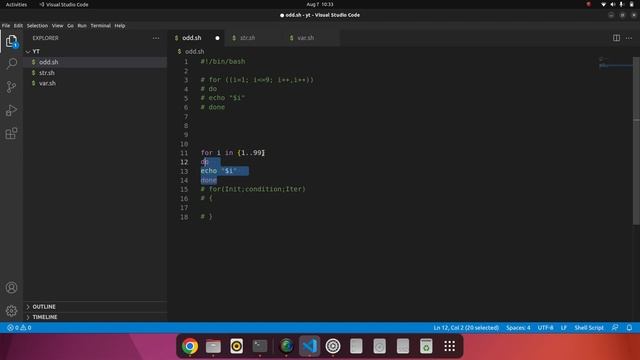
Task: Show Applications grid in the dock
Action: pyautogui.click(x=449, y=346)
